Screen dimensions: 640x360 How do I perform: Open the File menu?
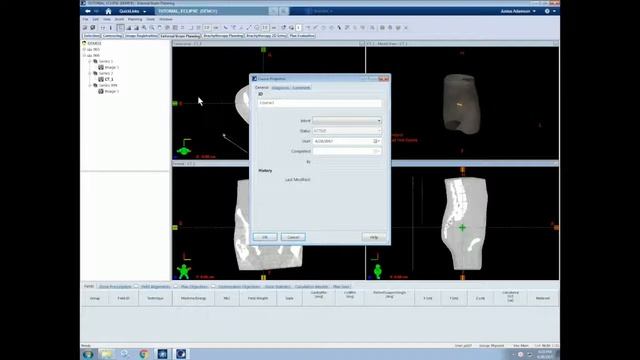tap(85, 19)
